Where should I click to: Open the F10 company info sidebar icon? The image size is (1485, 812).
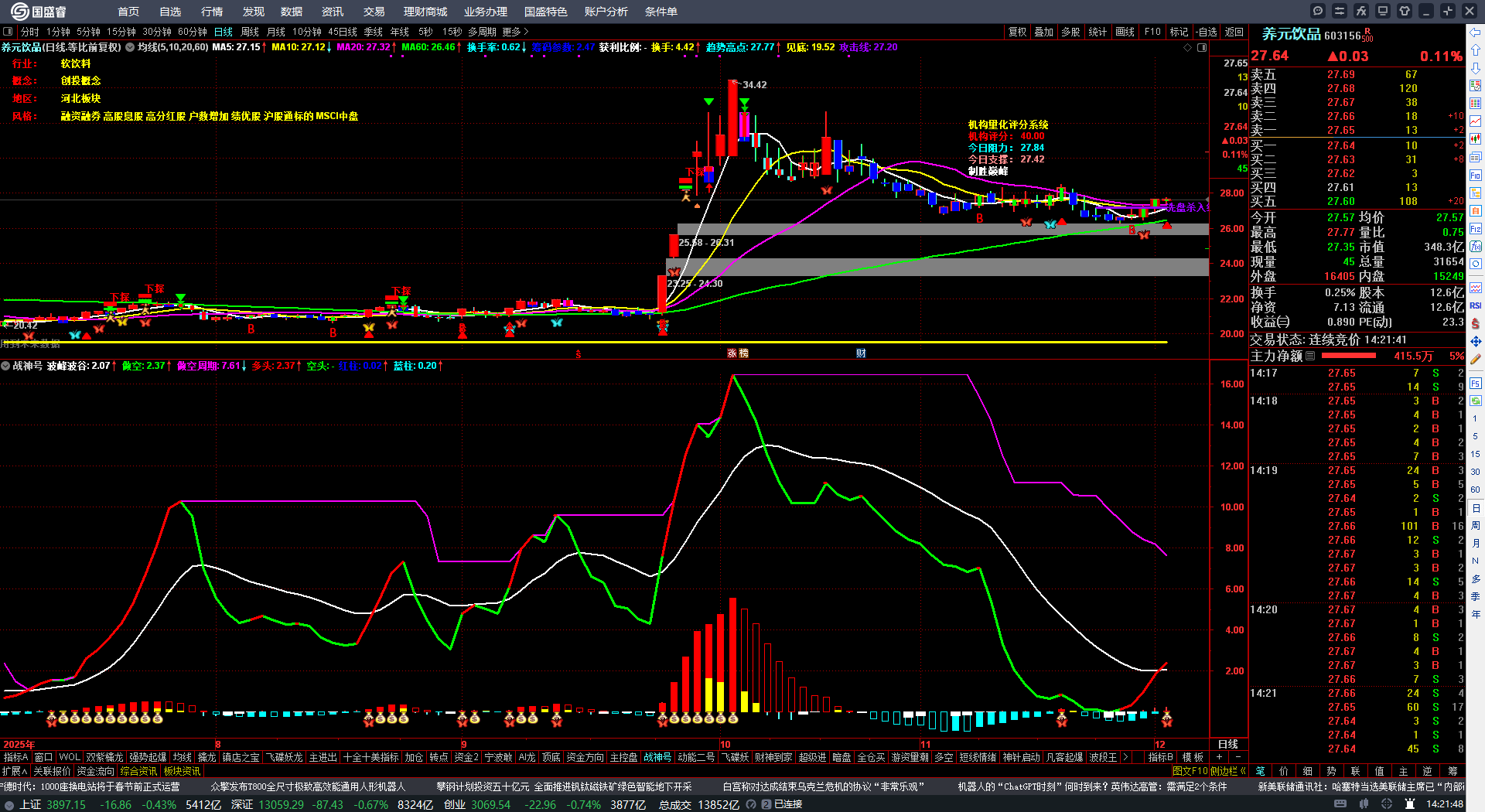click(x=1476, y=176)
